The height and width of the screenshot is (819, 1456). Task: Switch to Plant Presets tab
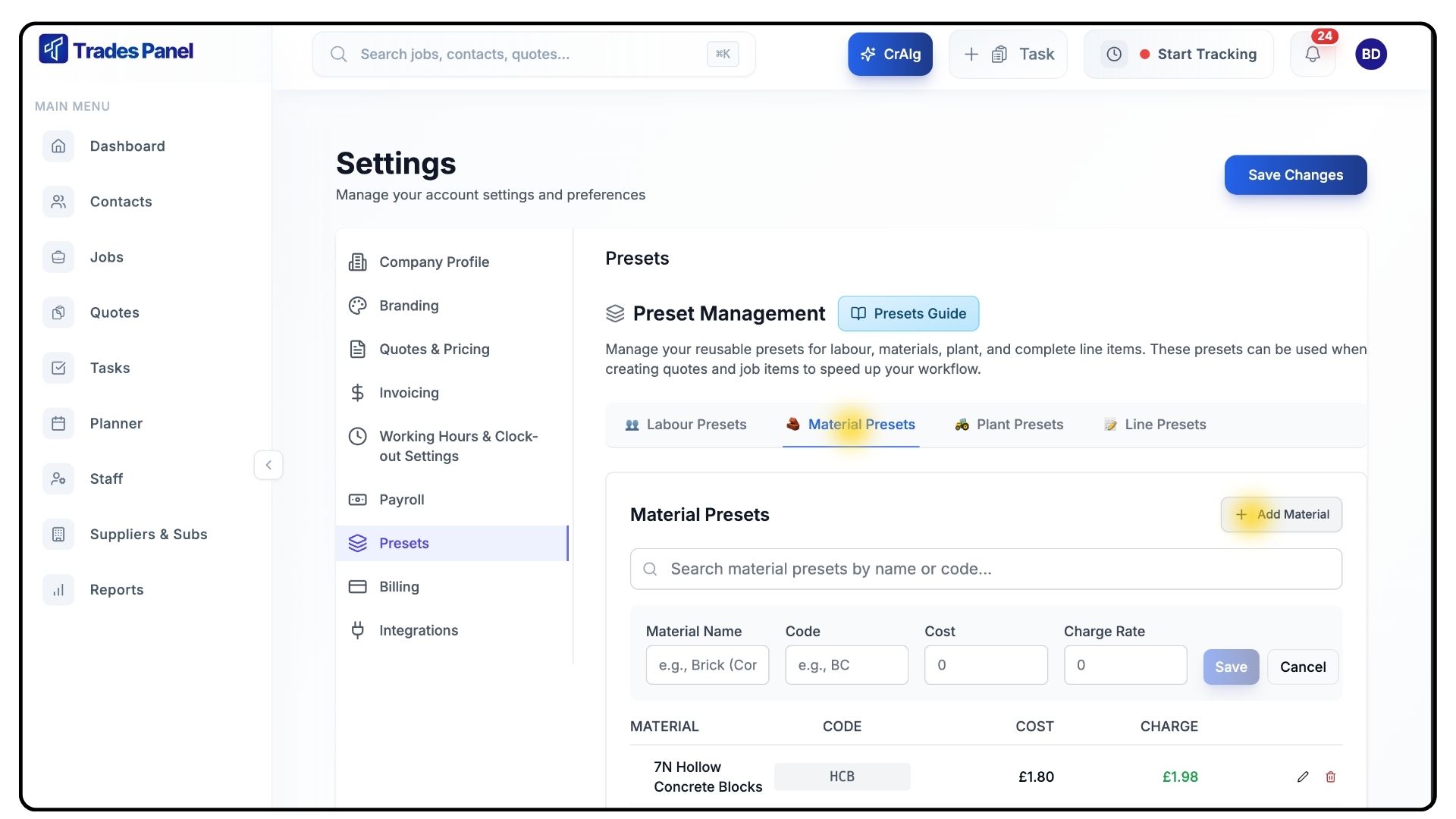1009,425
